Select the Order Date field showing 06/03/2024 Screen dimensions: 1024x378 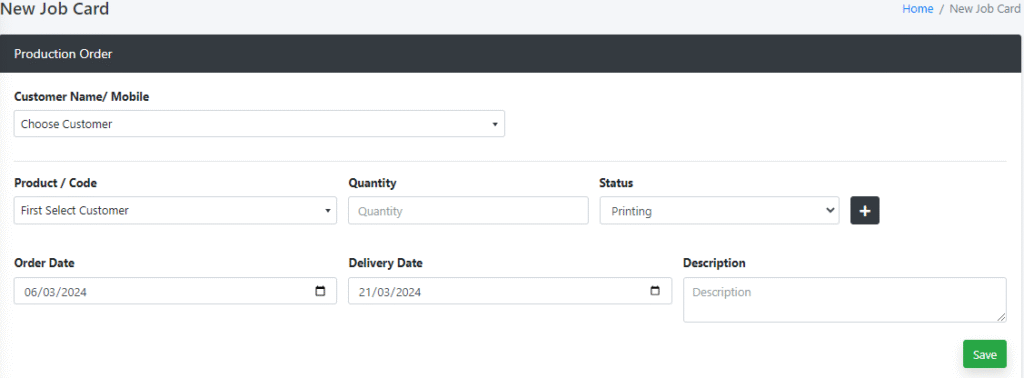point(175,291)
